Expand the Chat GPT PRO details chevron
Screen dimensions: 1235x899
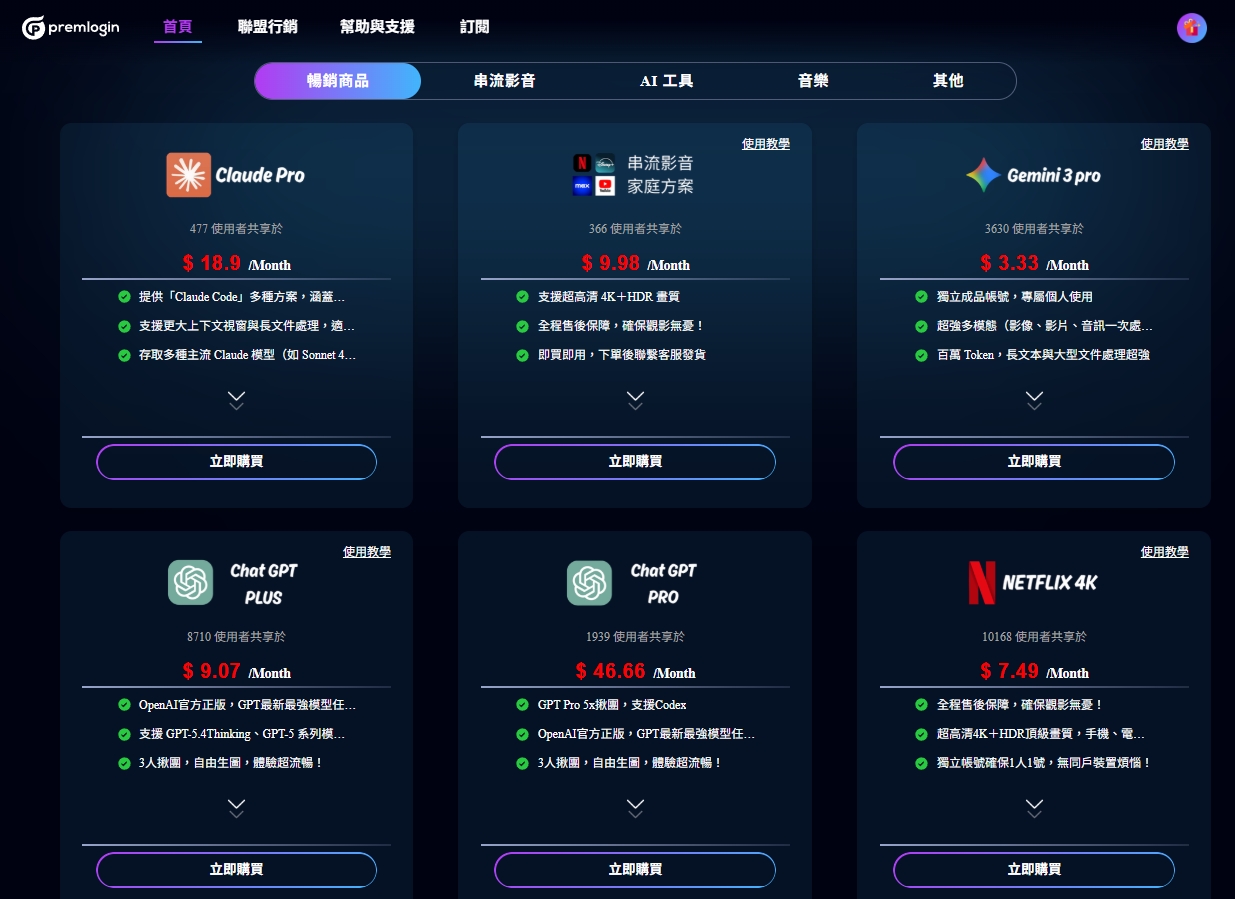[635, 808]
